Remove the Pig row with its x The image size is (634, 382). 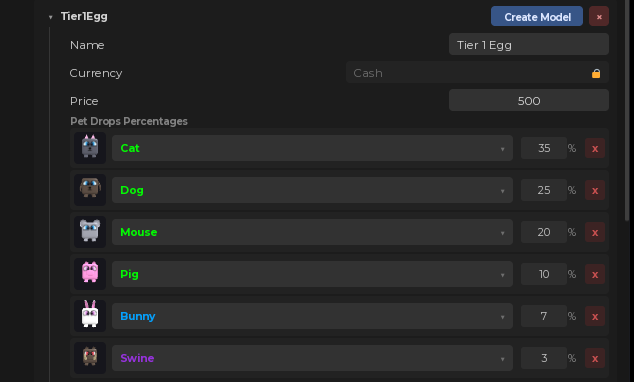point(595,274)
